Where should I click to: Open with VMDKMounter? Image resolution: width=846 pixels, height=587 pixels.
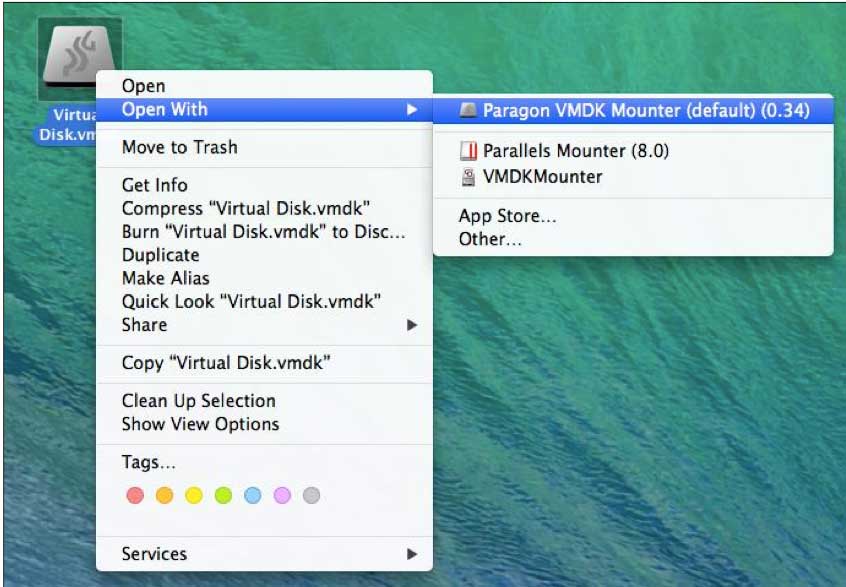pyautogui.click(x=633, y=177)
